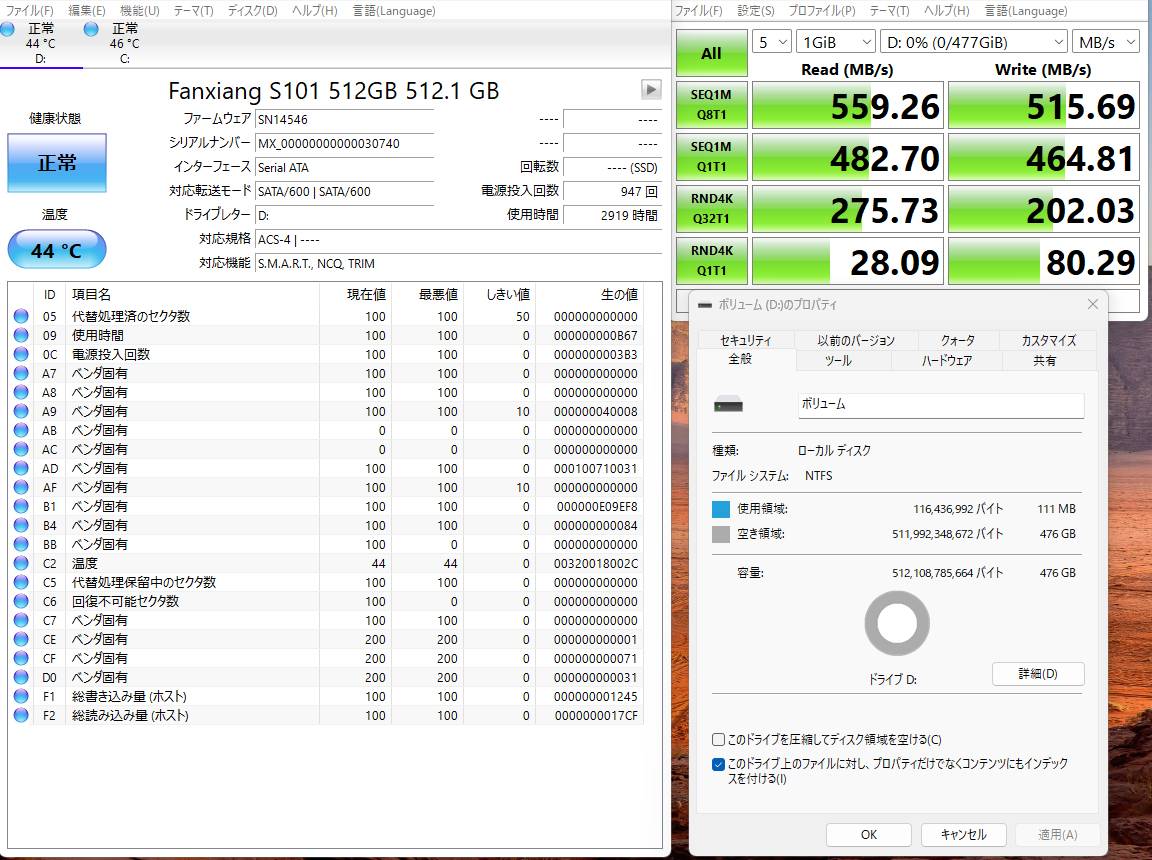The image size is (1152, 860).
Task: Select drive D: status orb at top
Action: pos(8,30)
